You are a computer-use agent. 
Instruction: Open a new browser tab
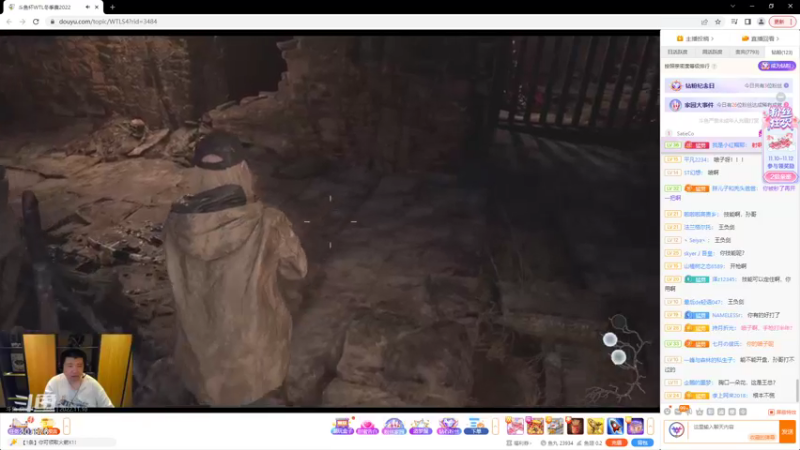(112, 7)
